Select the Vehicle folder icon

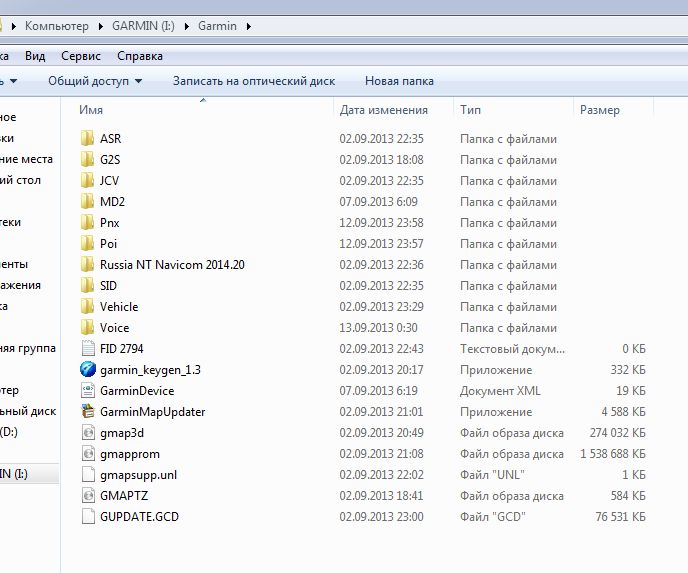(87, 307)
